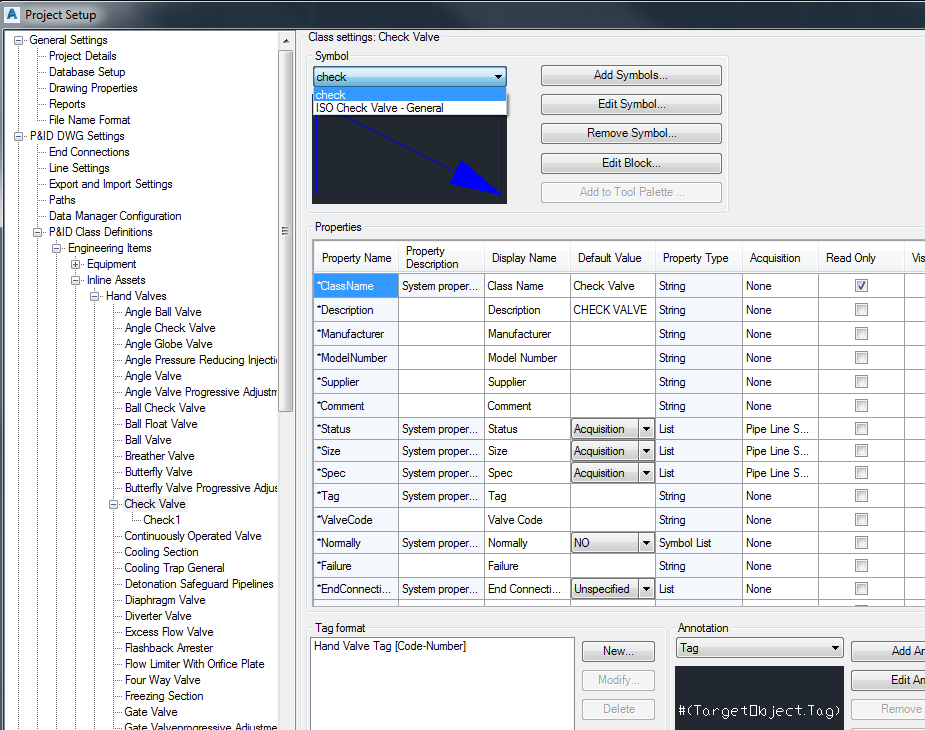Image resolution: width=925 pixels, height=730 pixels.
Task: Select ISO Check Valve - General symbol option
Action: pos(380,108)
